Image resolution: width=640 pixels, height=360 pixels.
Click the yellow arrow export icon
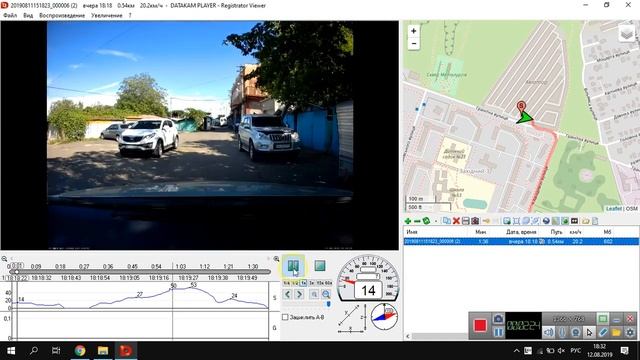pos(486,221)
